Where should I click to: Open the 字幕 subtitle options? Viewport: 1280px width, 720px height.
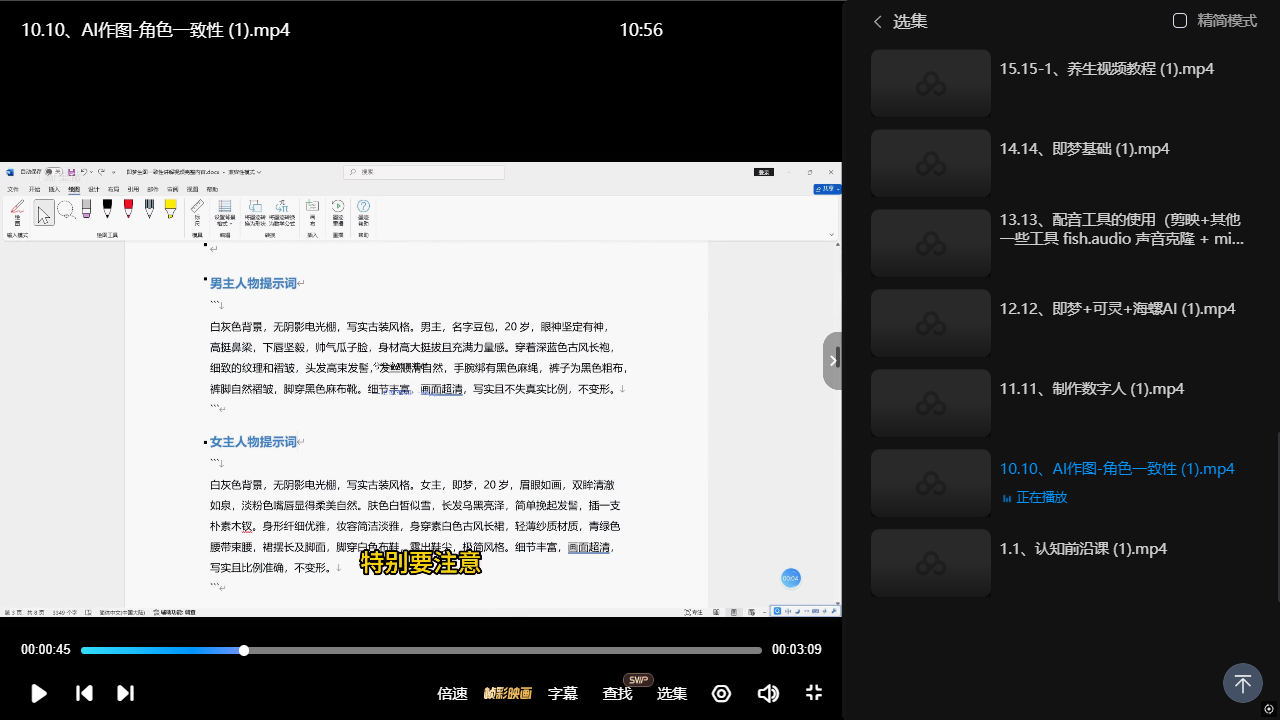tap(563, 693)
